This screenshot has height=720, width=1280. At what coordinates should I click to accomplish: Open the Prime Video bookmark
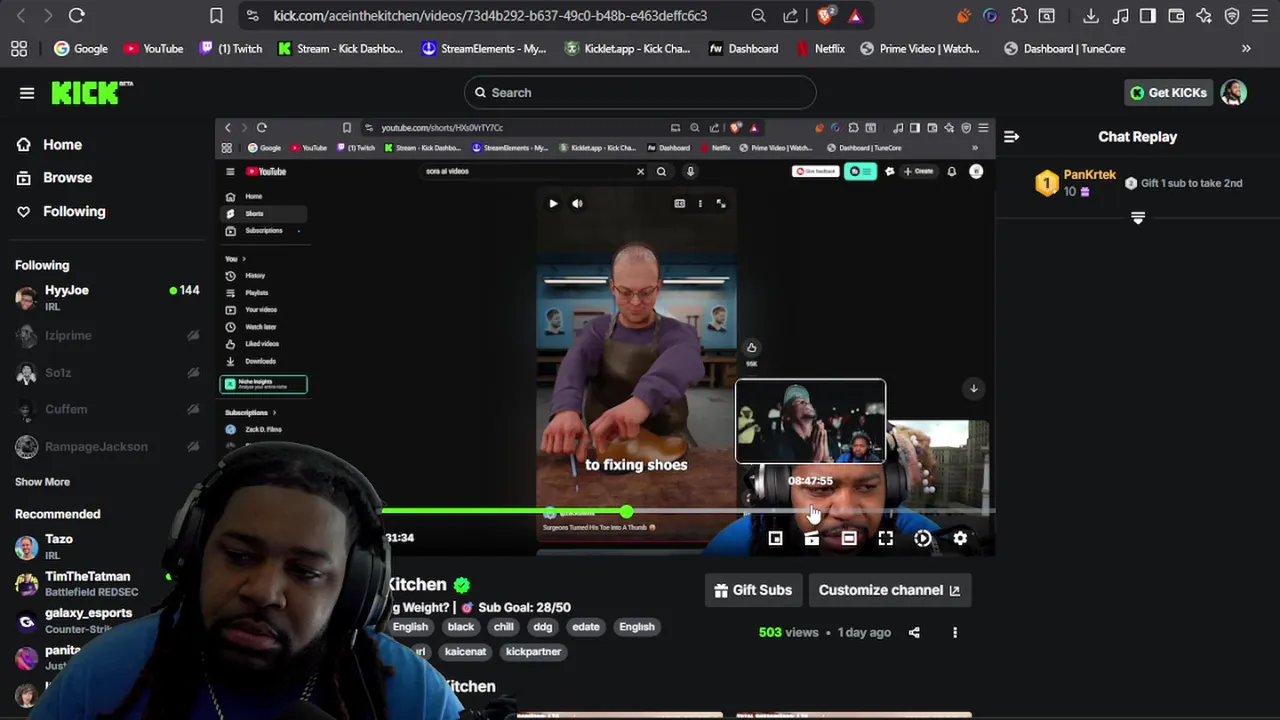pyautogui.click(x=919, y=48)
